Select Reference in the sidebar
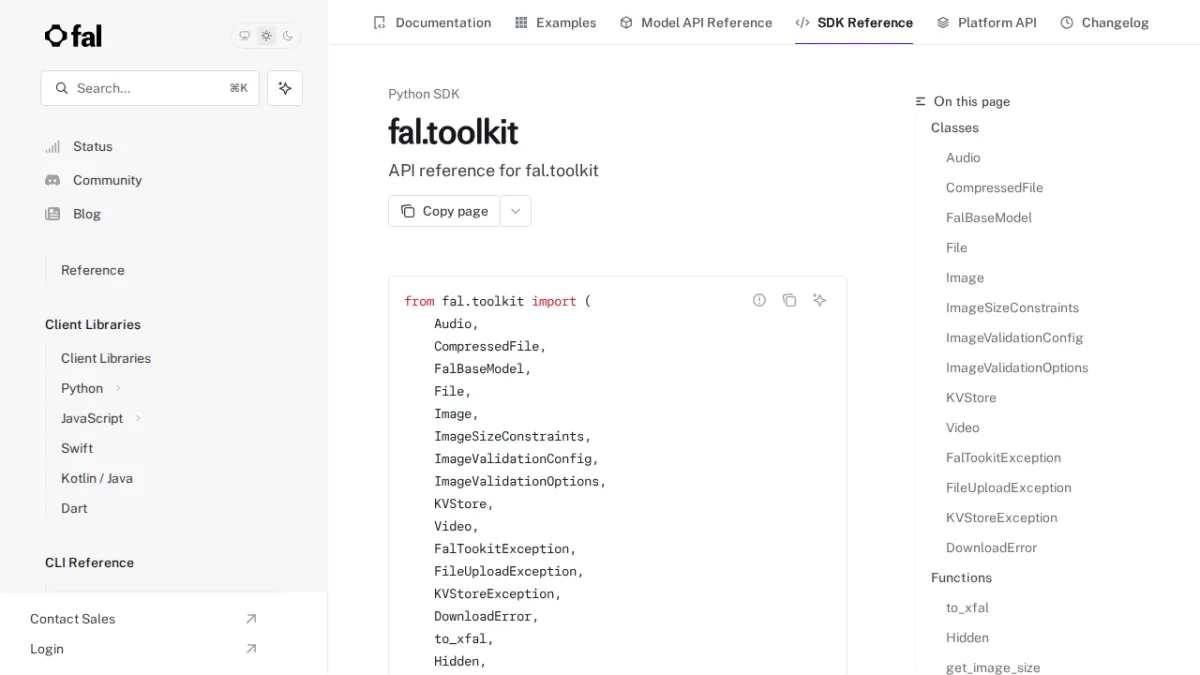Image resolution: width=1200 pixels, height=675 pixels. pos(93,270)
